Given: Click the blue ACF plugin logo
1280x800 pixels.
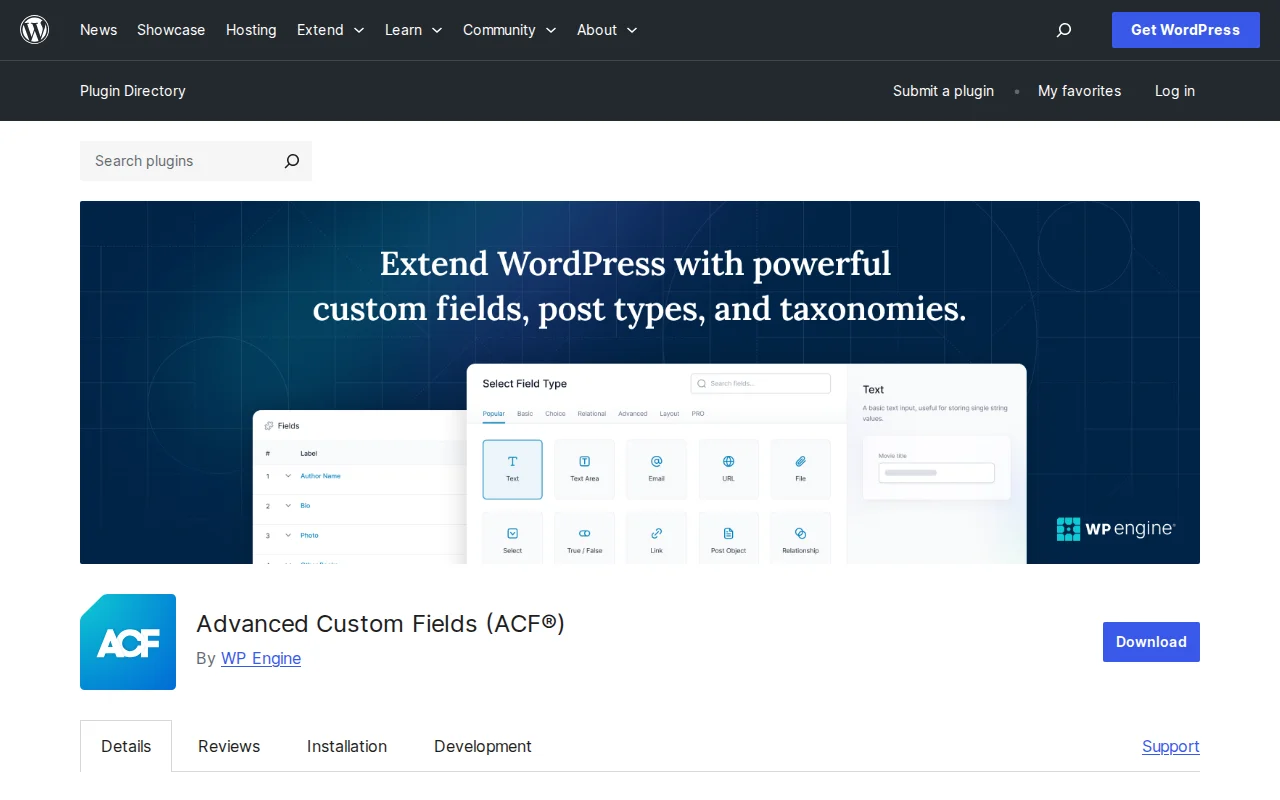Looking at the screenshot, I should coord(128,642).
